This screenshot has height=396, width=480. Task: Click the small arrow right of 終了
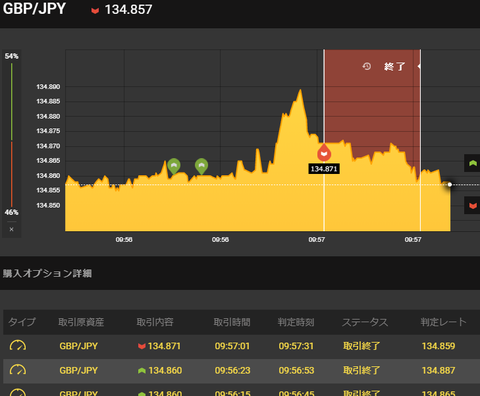(x=419, y=66)
